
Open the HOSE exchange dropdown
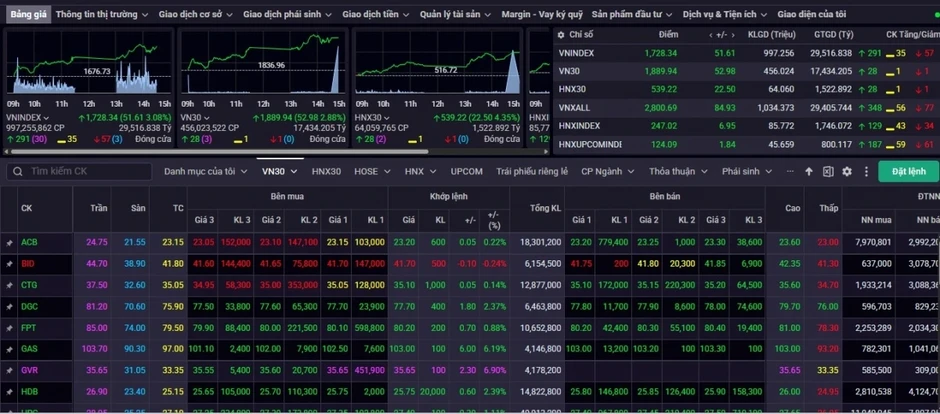coord(373,171)
